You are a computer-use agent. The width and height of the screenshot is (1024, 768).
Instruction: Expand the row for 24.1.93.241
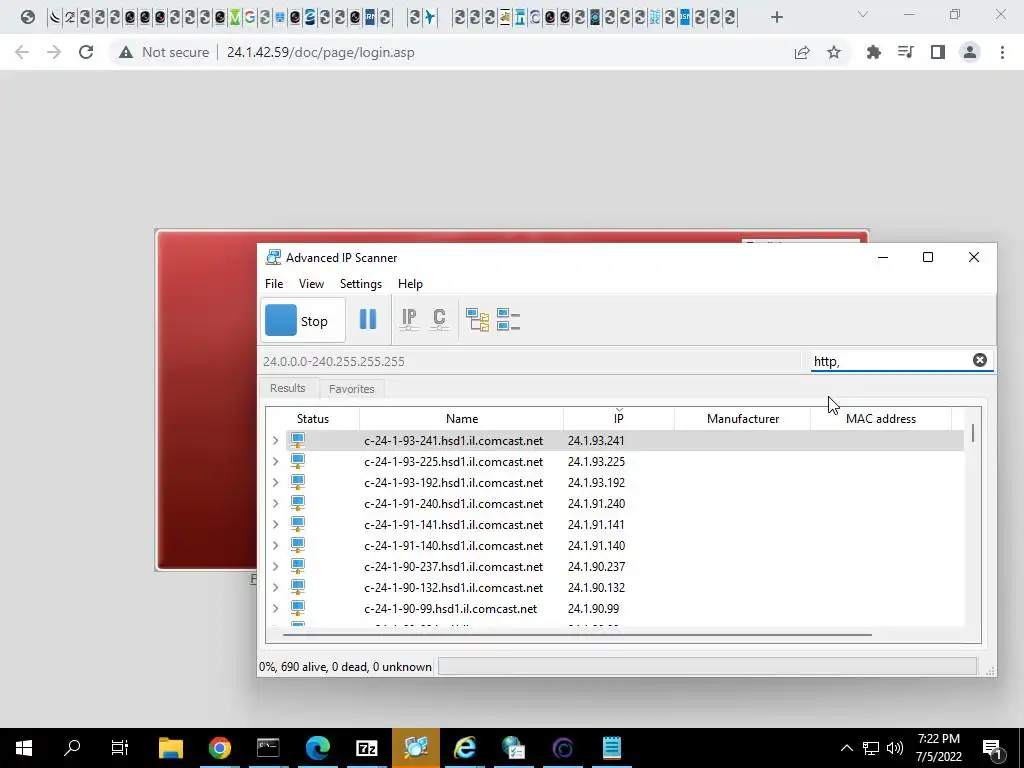coord(276,441)
